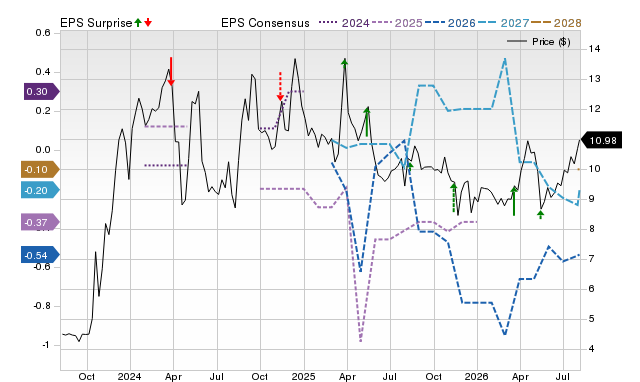Click the Price ($) legend entry
Image resolution: width=640 pixels, height=382 pixels.
539,42
